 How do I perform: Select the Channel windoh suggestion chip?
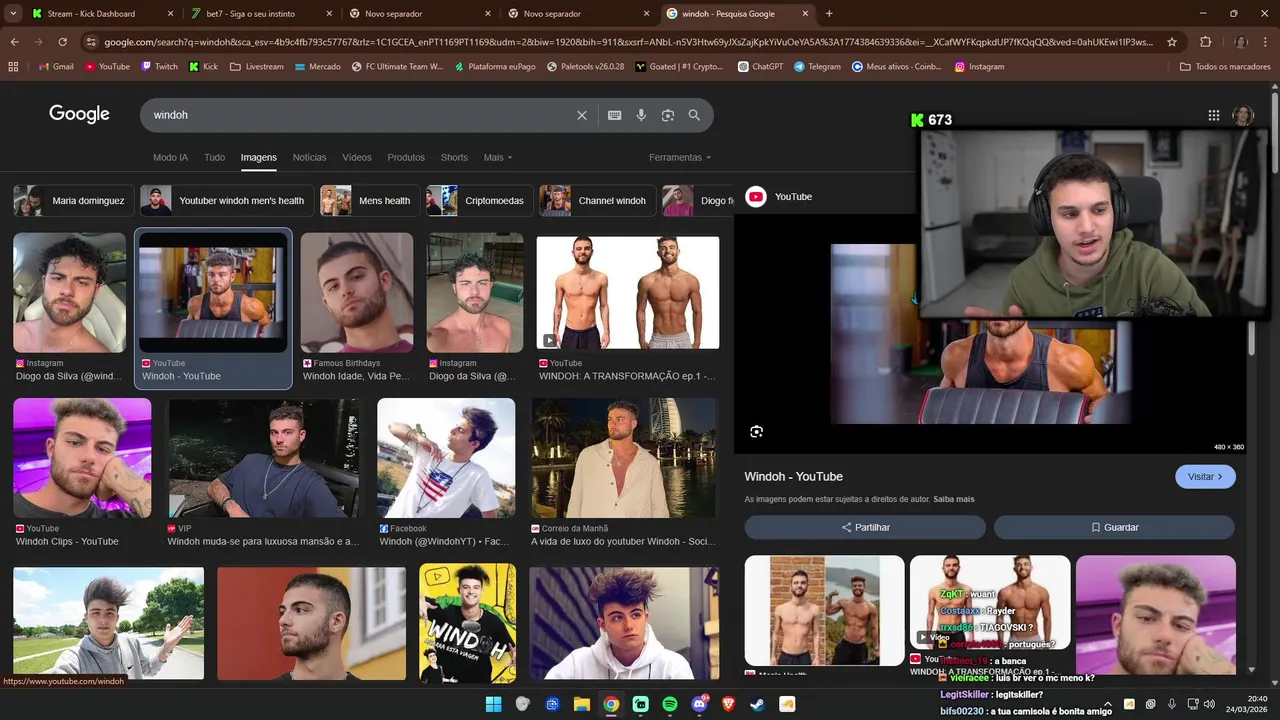[597, 201]
